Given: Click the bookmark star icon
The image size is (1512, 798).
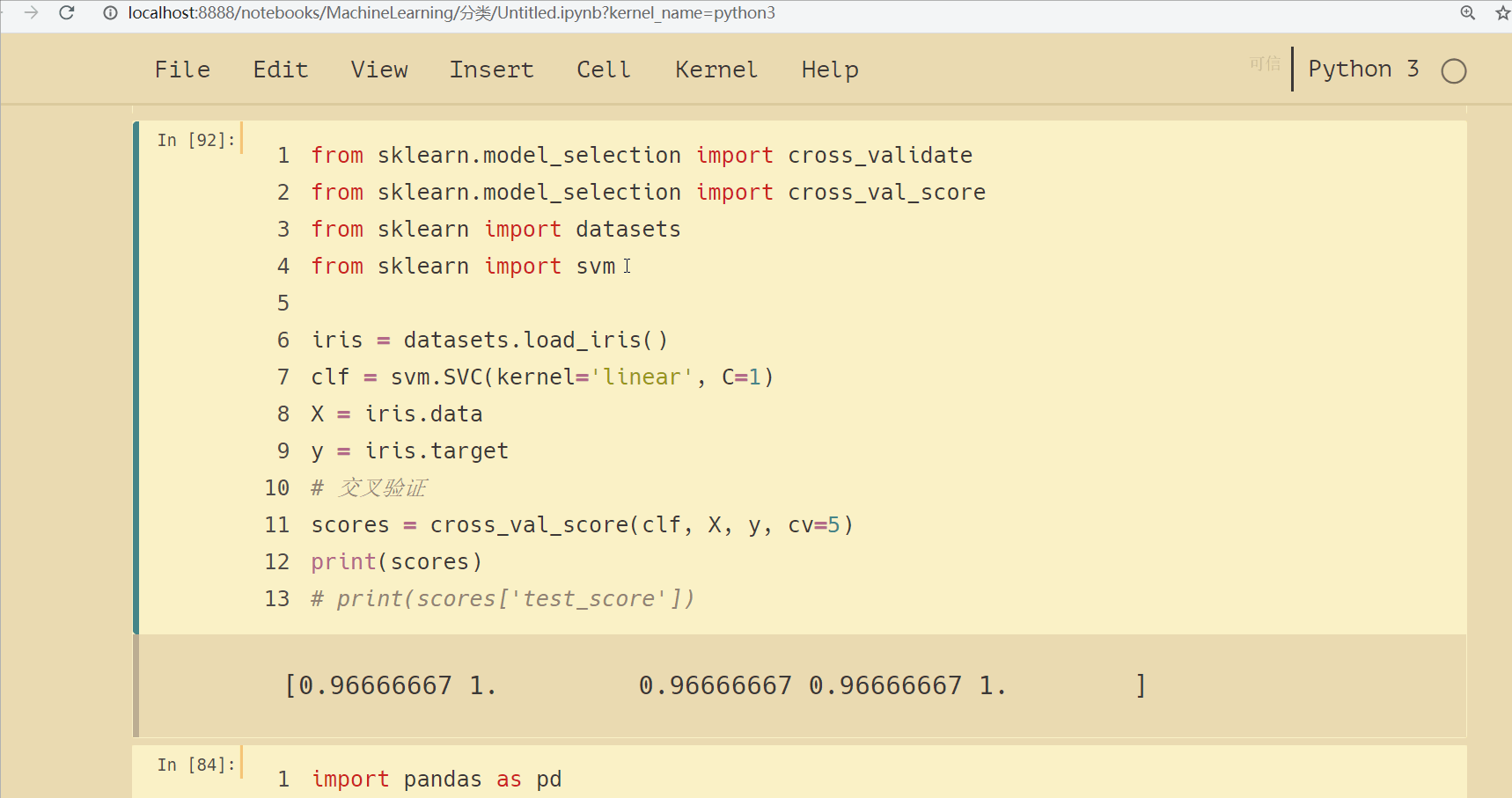Looking at the screenshot, I should 1501,13.
